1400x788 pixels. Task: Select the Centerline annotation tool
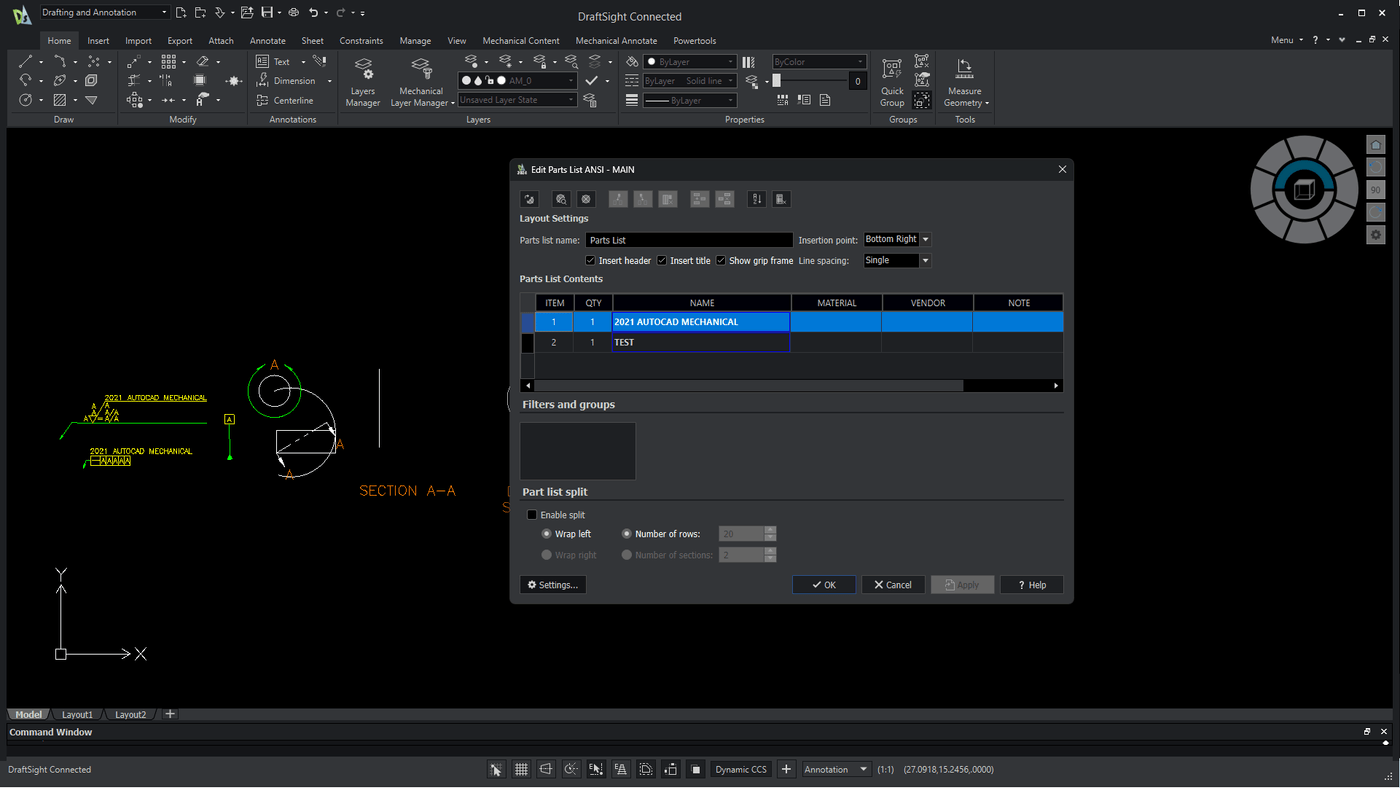point(286,100)
